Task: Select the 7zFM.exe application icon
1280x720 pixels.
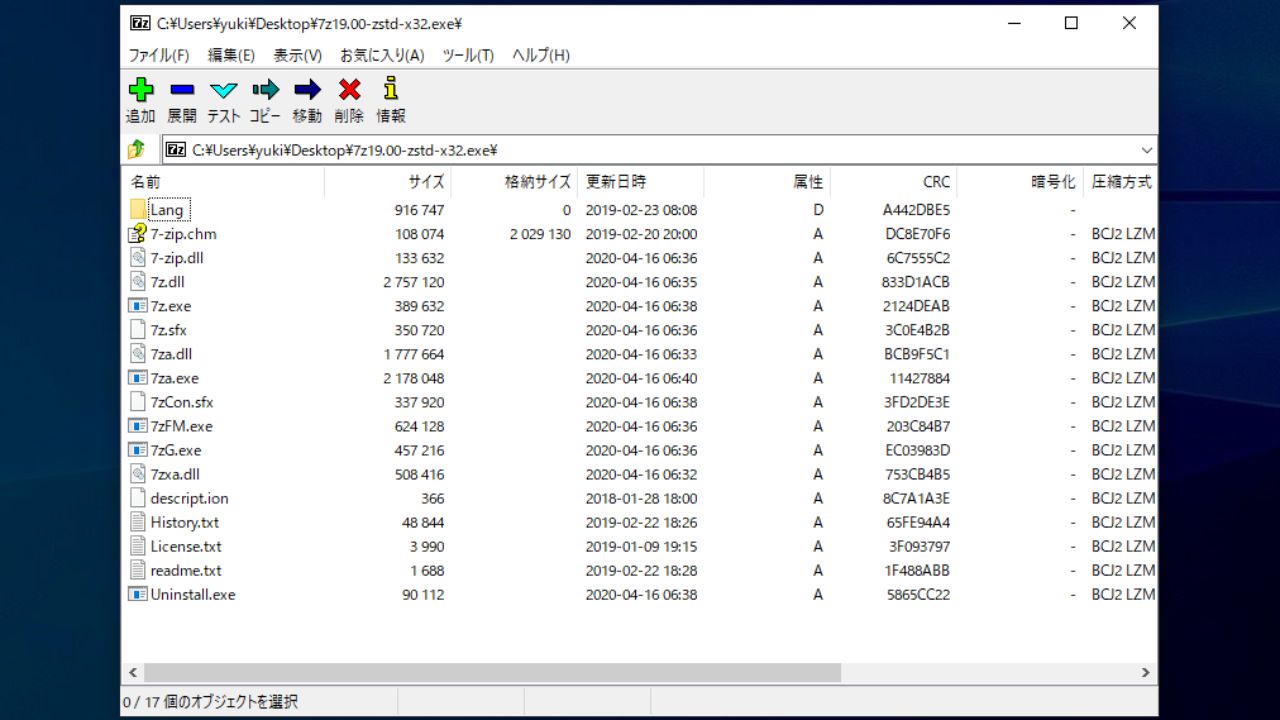Action: click(138, 426)
